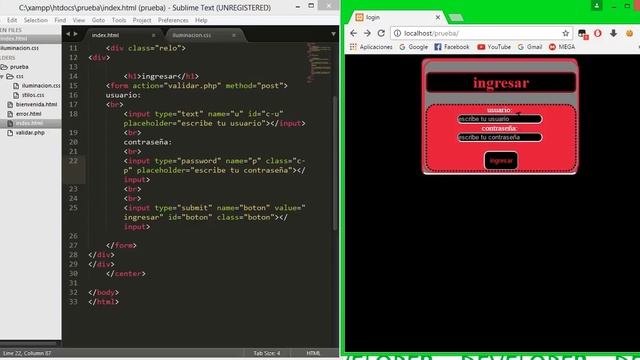The width and height of the screenshot is (640, 360).
Task: Open the Goto menu
Action: [98, 20]
